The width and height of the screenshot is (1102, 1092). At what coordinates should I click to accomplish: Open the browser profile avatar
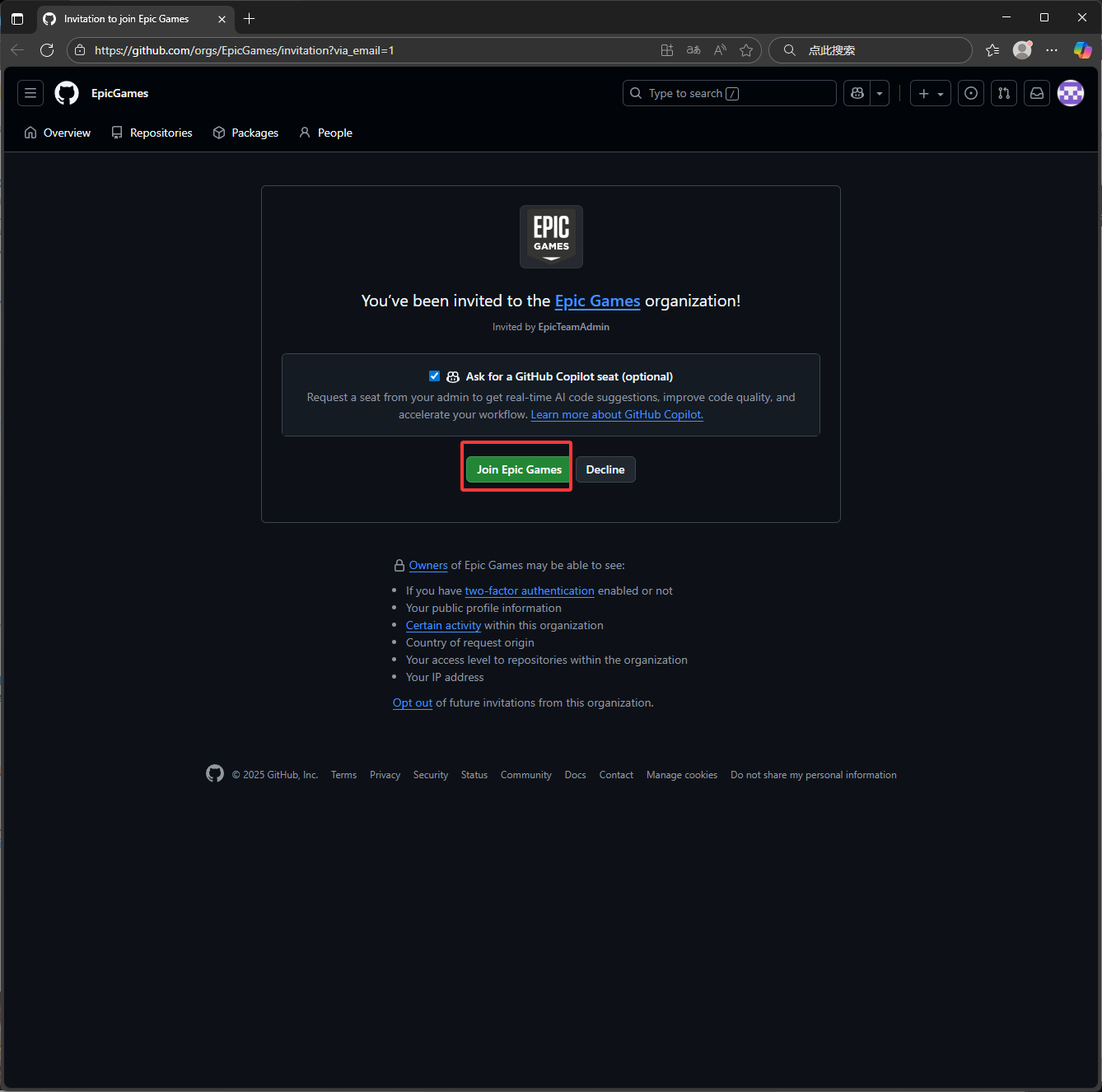(x=1022, y=50)
